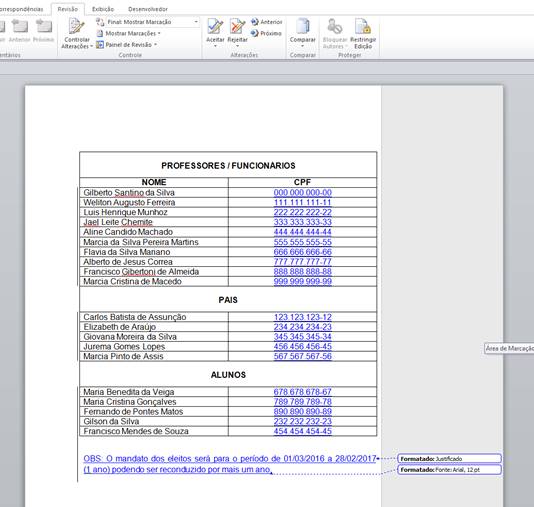
Task: Click the name Gilberto Santino da Silva
Action: tap(129, 193)
